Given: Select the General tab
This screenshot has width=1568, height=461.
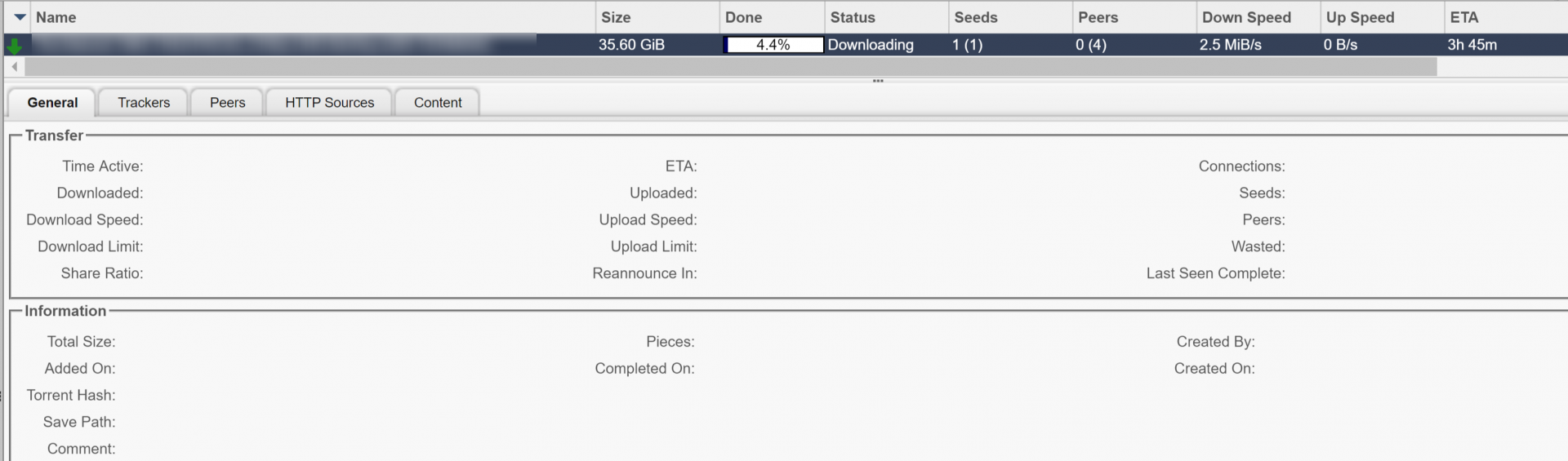Looking at the screenshot, I should [52, 102].
